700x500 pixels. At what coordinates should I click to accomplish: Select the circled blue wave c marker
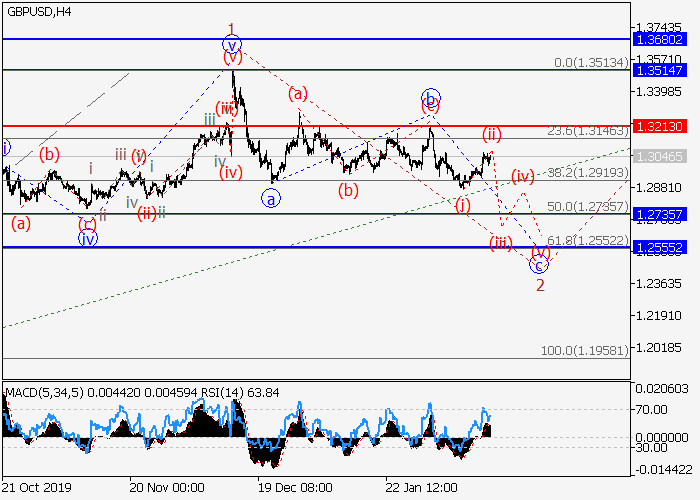click(x=539, y=265)
